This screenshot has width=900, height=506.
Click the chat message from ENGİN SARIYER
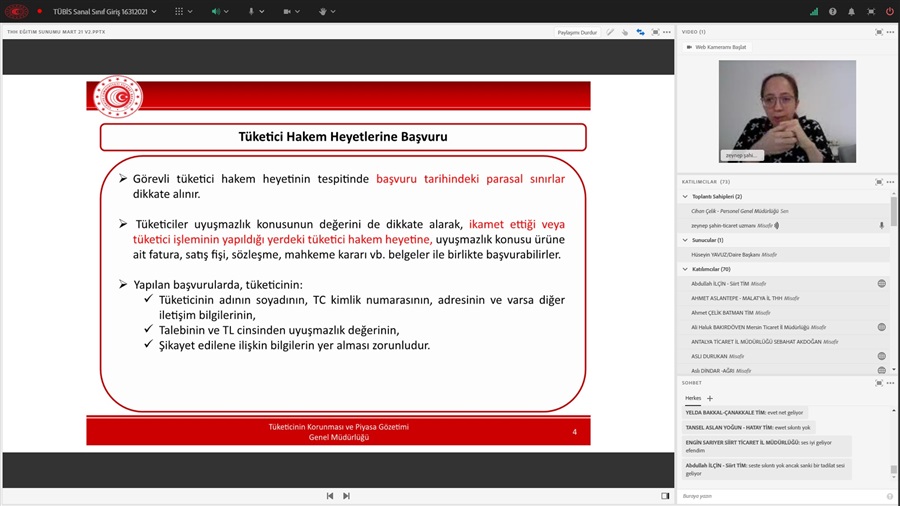click(x=766, y=446)
